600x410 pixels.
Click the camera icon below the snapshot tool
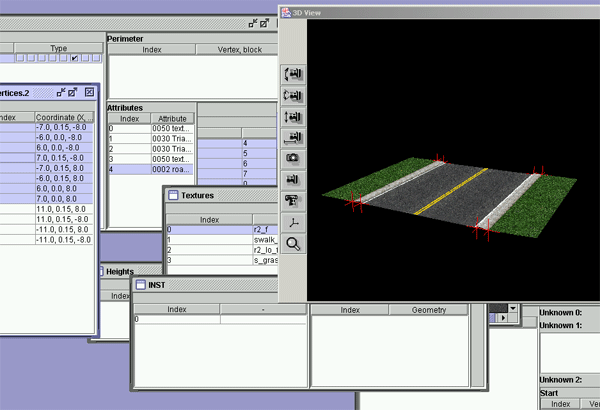pyautogui.click(x=295, y=179)
